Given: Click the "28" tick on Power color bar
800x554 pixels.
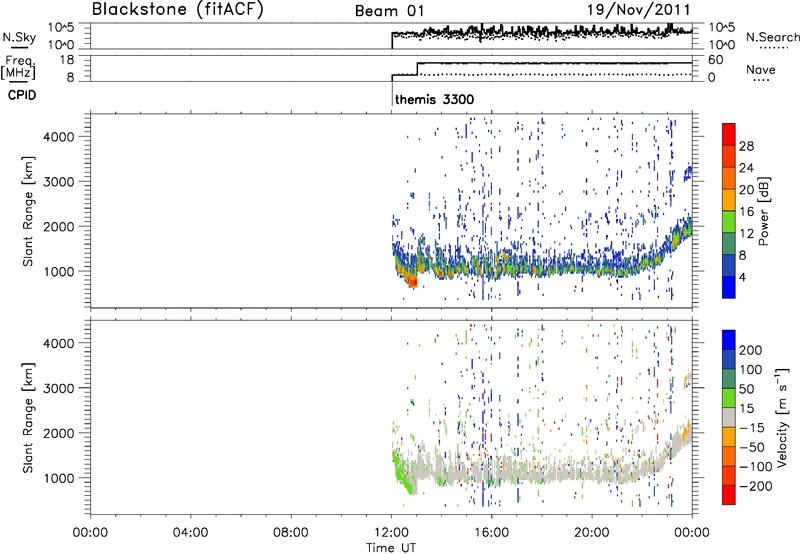Looking at the screenshot, I should (x=746, y=146).
